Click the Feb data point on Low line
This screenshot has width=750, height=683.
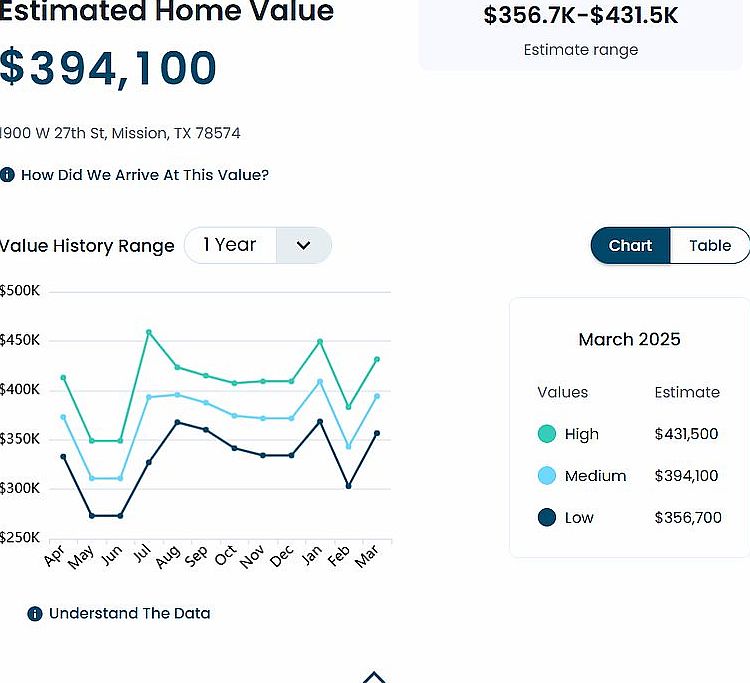click(349, 486)
